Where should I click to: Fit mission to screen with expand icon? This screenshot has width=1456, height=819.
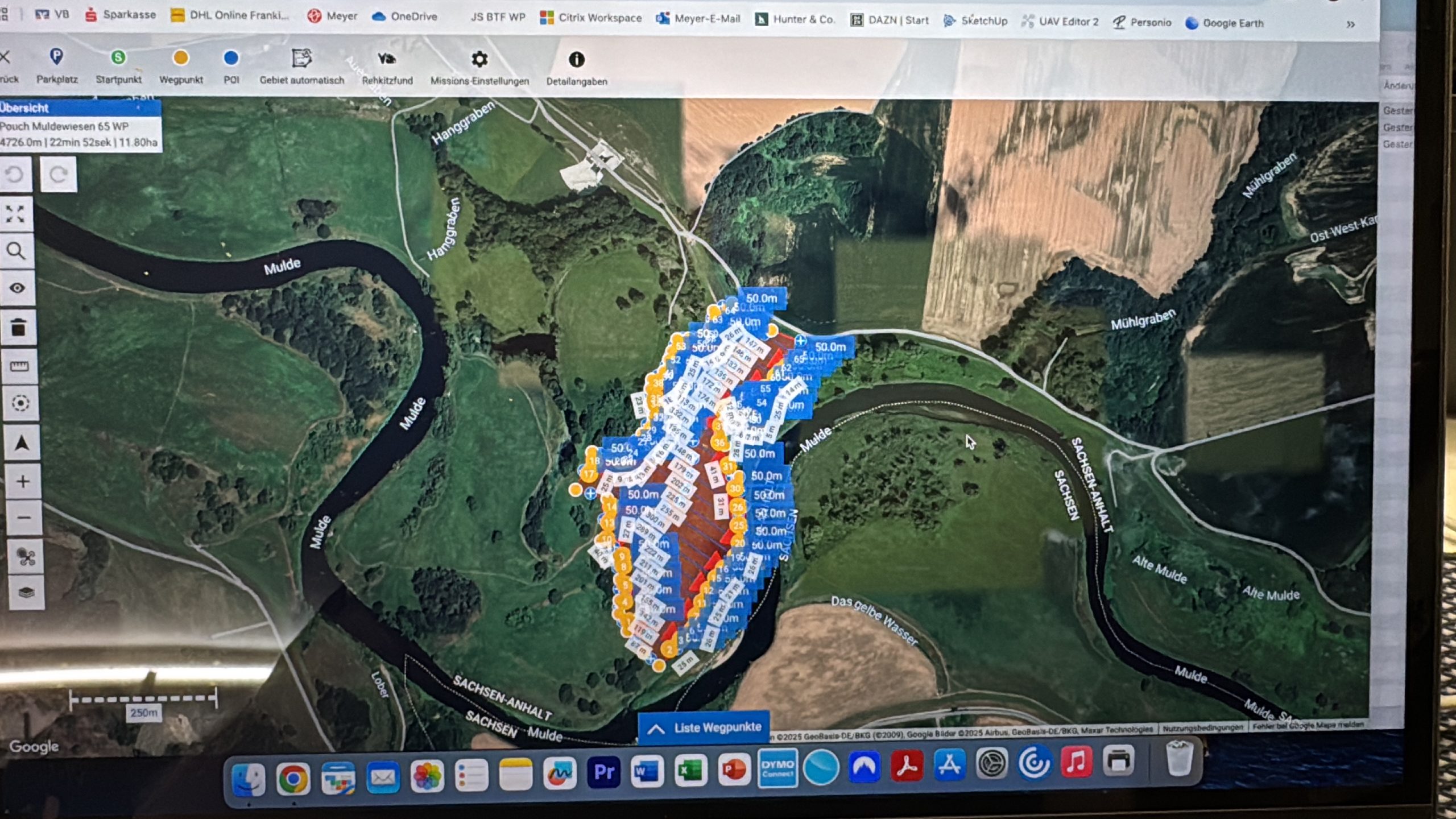click(15, 214)
